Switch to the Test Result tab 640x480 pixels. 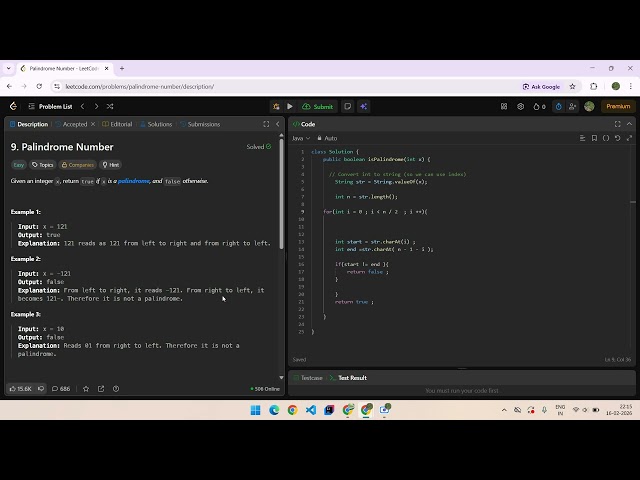pyautogui.click(x=348, y=378)
